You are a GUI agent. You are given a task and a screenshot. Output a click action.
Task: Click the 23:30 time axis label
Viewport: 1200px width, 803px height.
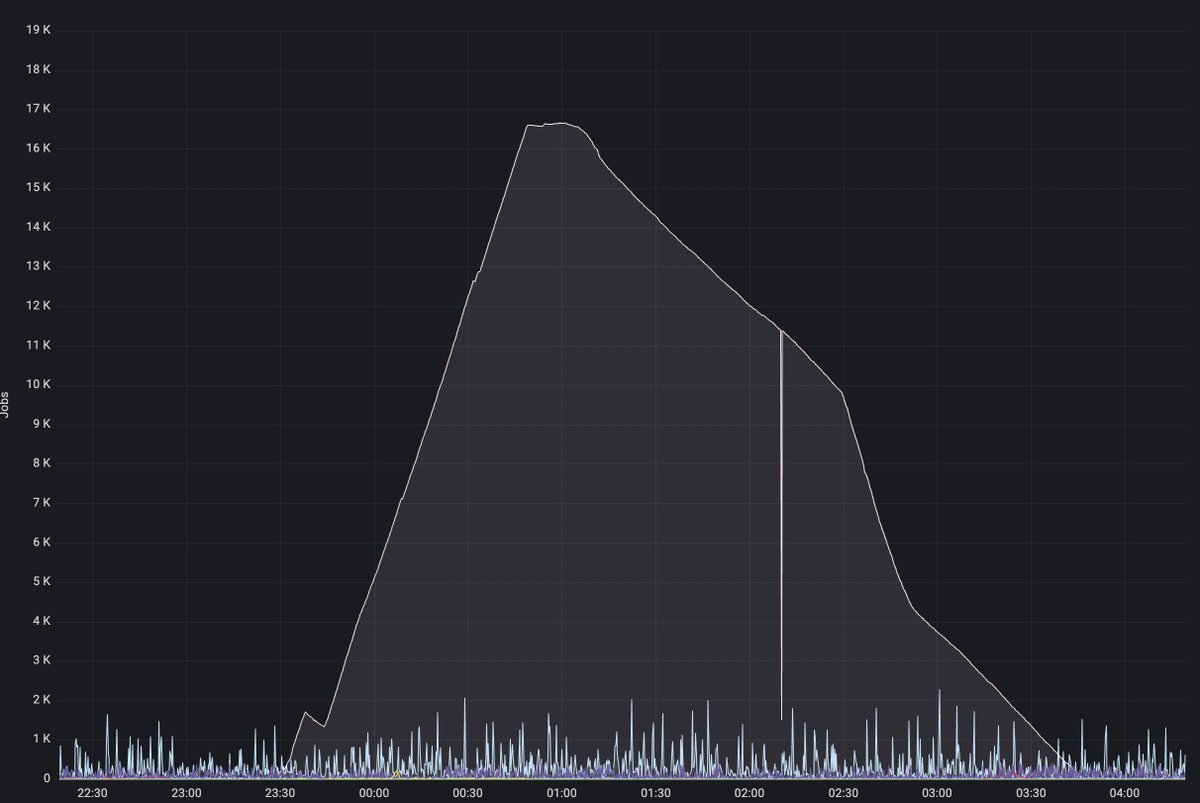coord(280,793)
